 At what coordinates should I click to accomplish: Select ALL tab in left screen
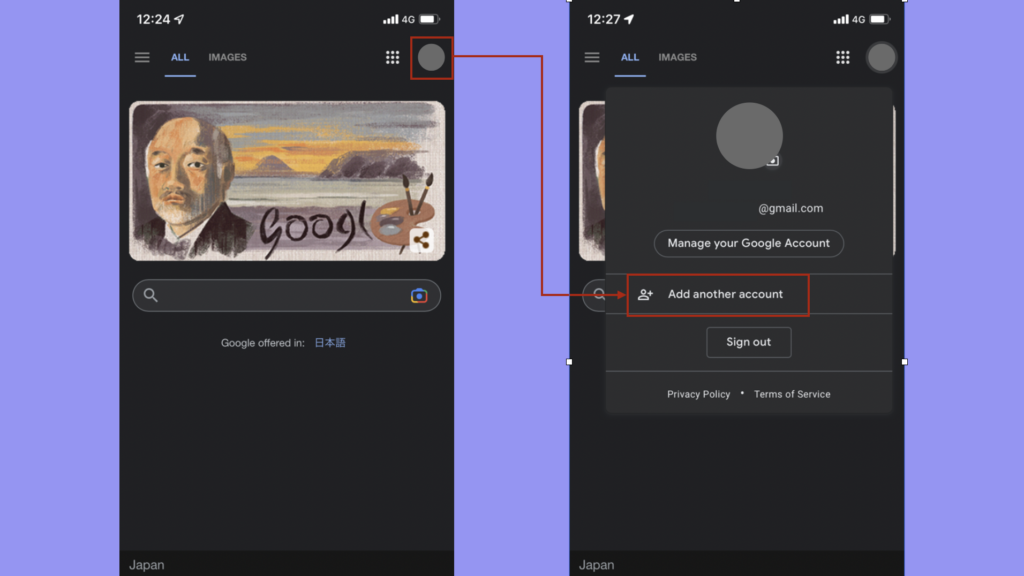tap(180, 57)
